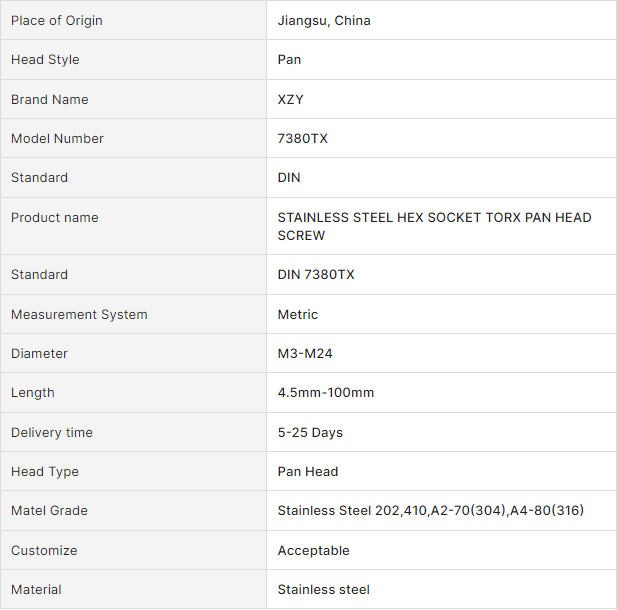Select the "DIN 7380TX" standard value

(x=316, y=275)
